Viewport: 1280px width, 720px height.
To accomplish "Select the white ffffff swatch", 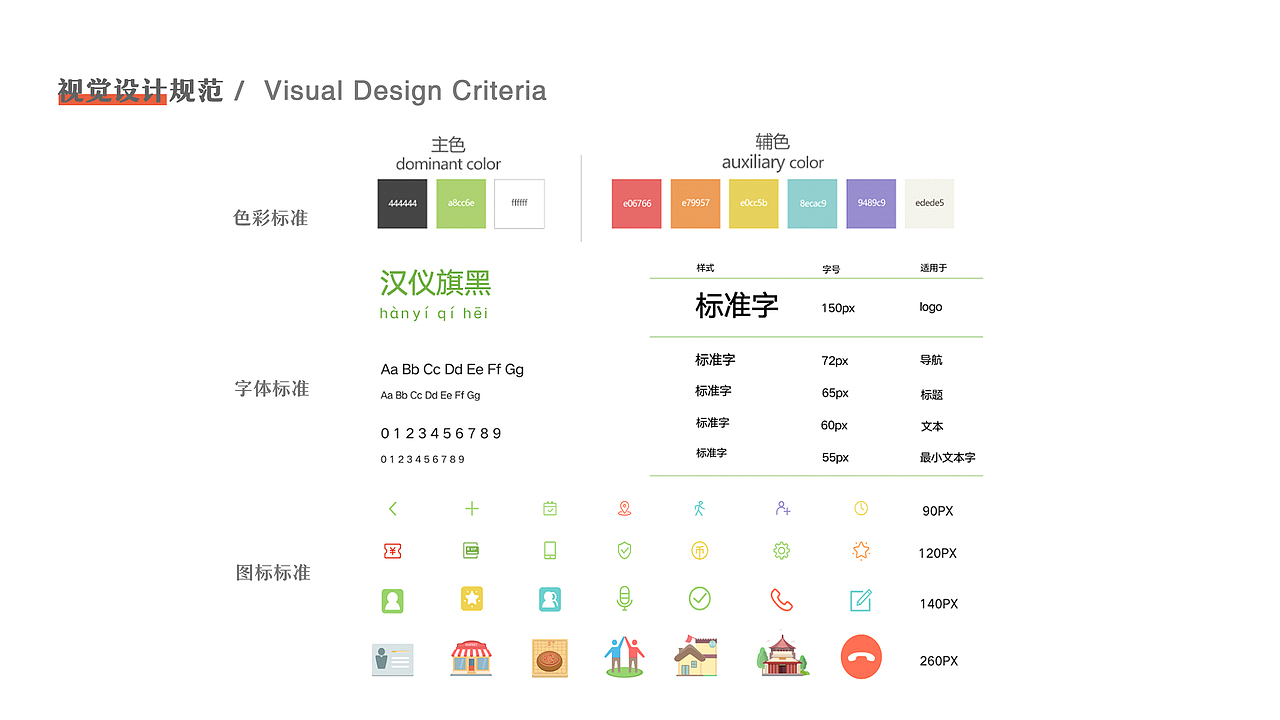I will tap(520, 204).
